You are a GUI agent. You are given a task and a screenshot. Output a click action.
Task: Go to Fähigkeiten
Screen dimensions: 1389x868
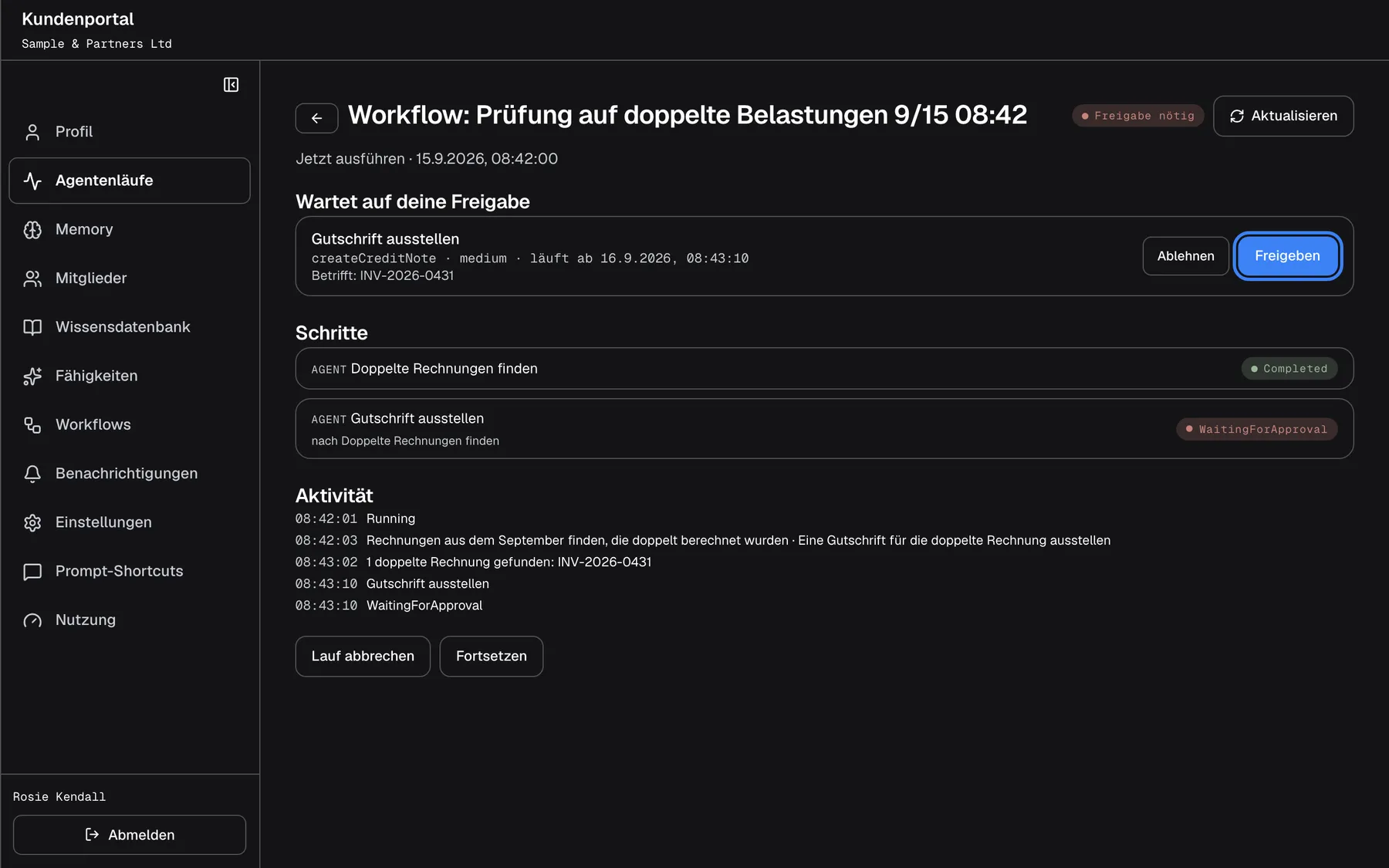click(130, 376)
